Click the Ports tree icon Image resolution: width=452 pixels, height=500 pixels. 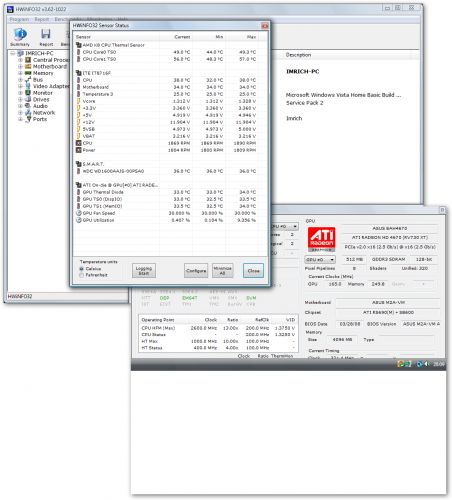(28, 119)
